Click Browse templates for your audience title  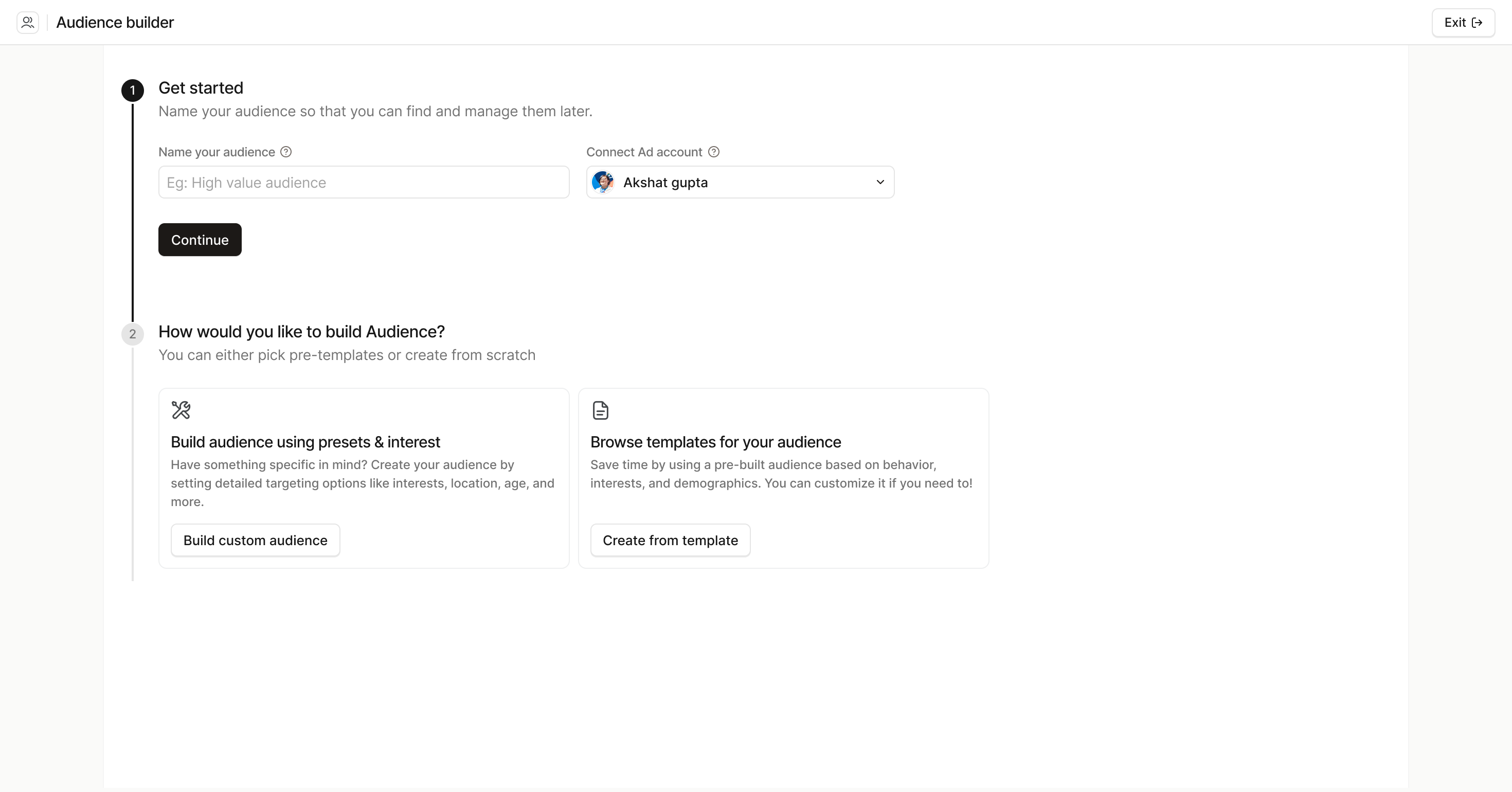tap(715, 442)
